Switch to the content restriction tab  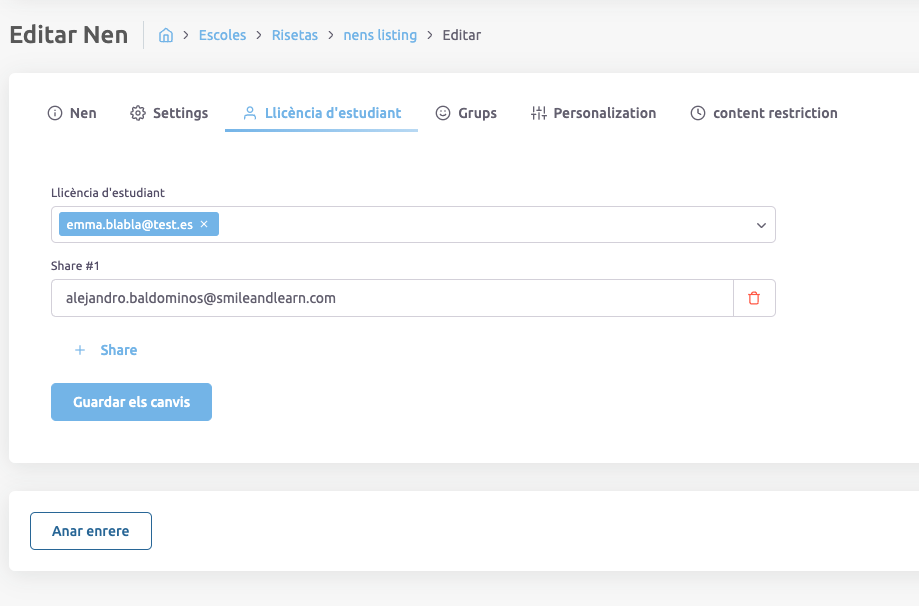(x=764, y=113)
